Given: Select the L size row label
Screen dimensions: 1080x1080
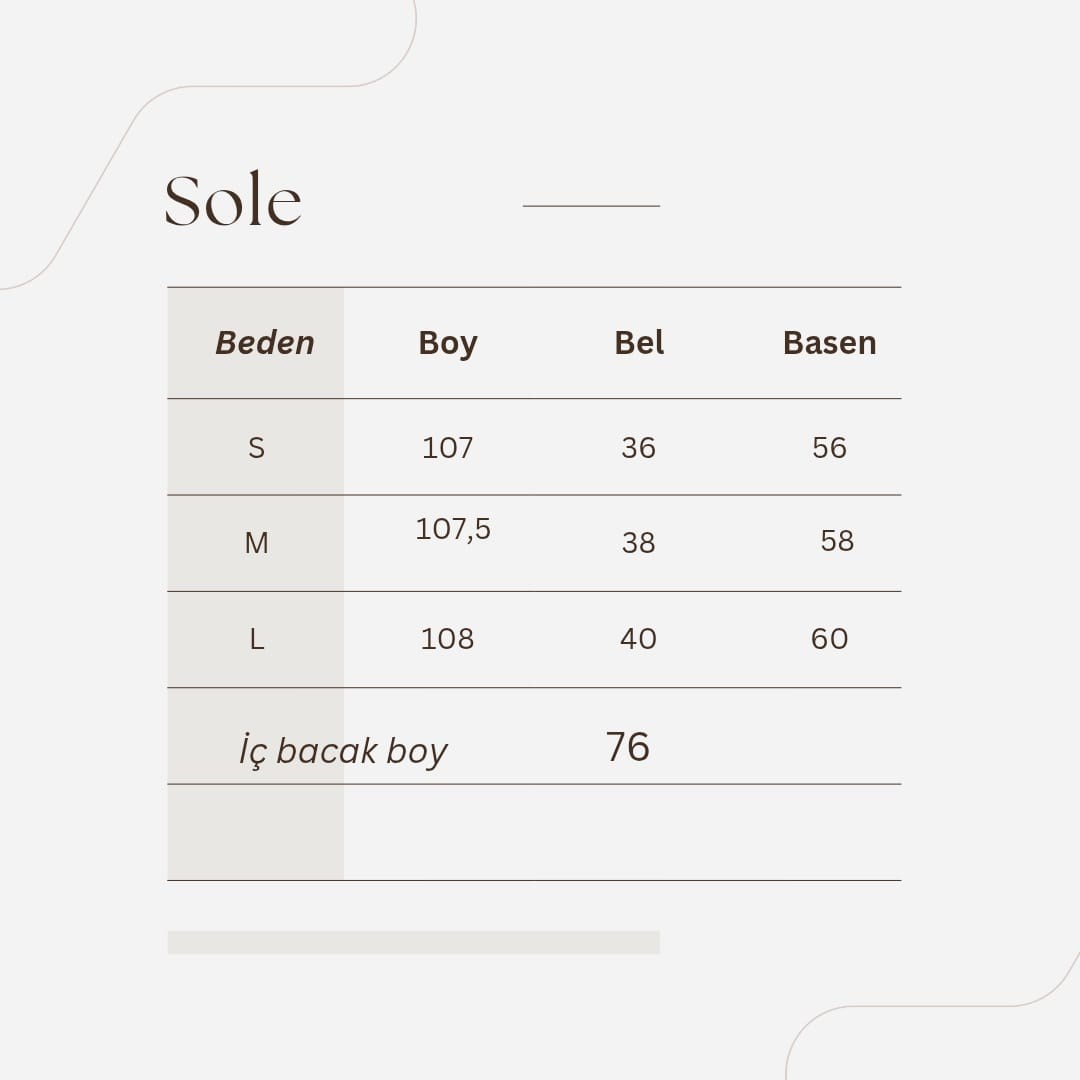Looking at the screenshot, I should (256, 639).
